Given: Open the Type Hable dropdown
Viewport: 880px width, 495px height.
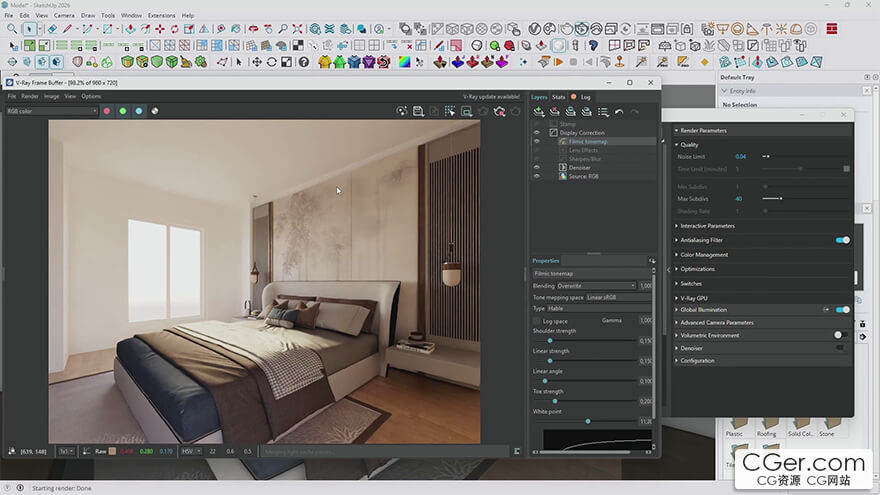Looking at the screenshot, I should coord(599,309).
